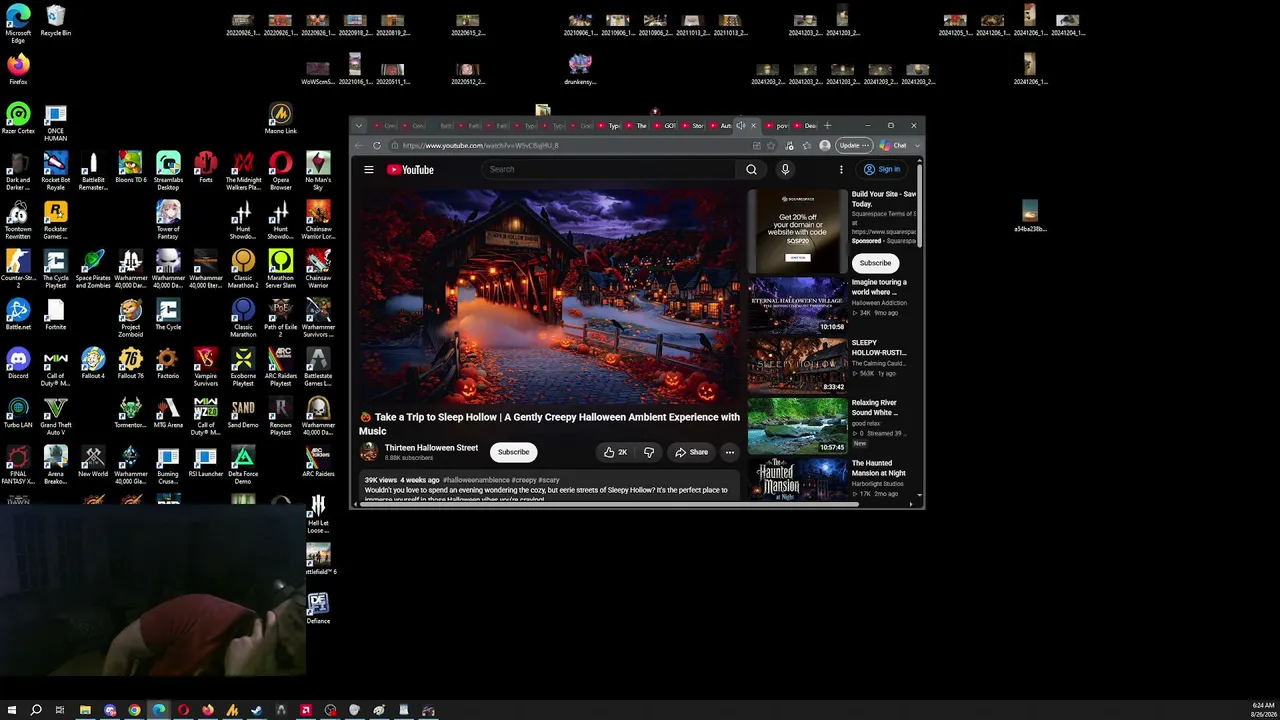This screenshot has height=720, width=1280.
Task: Start voice search with the microphone icon
Action: point(785,170)
